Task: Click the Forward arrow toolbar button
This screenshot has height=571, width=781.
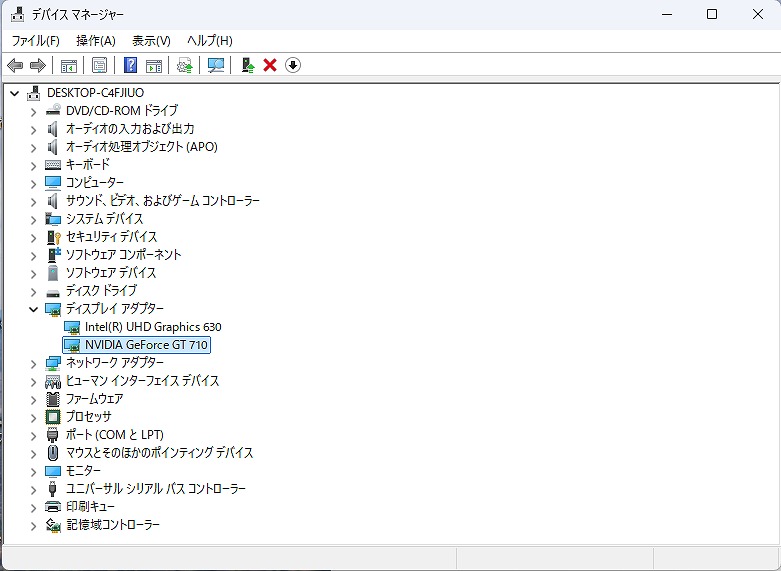Action: coord(38,66)
